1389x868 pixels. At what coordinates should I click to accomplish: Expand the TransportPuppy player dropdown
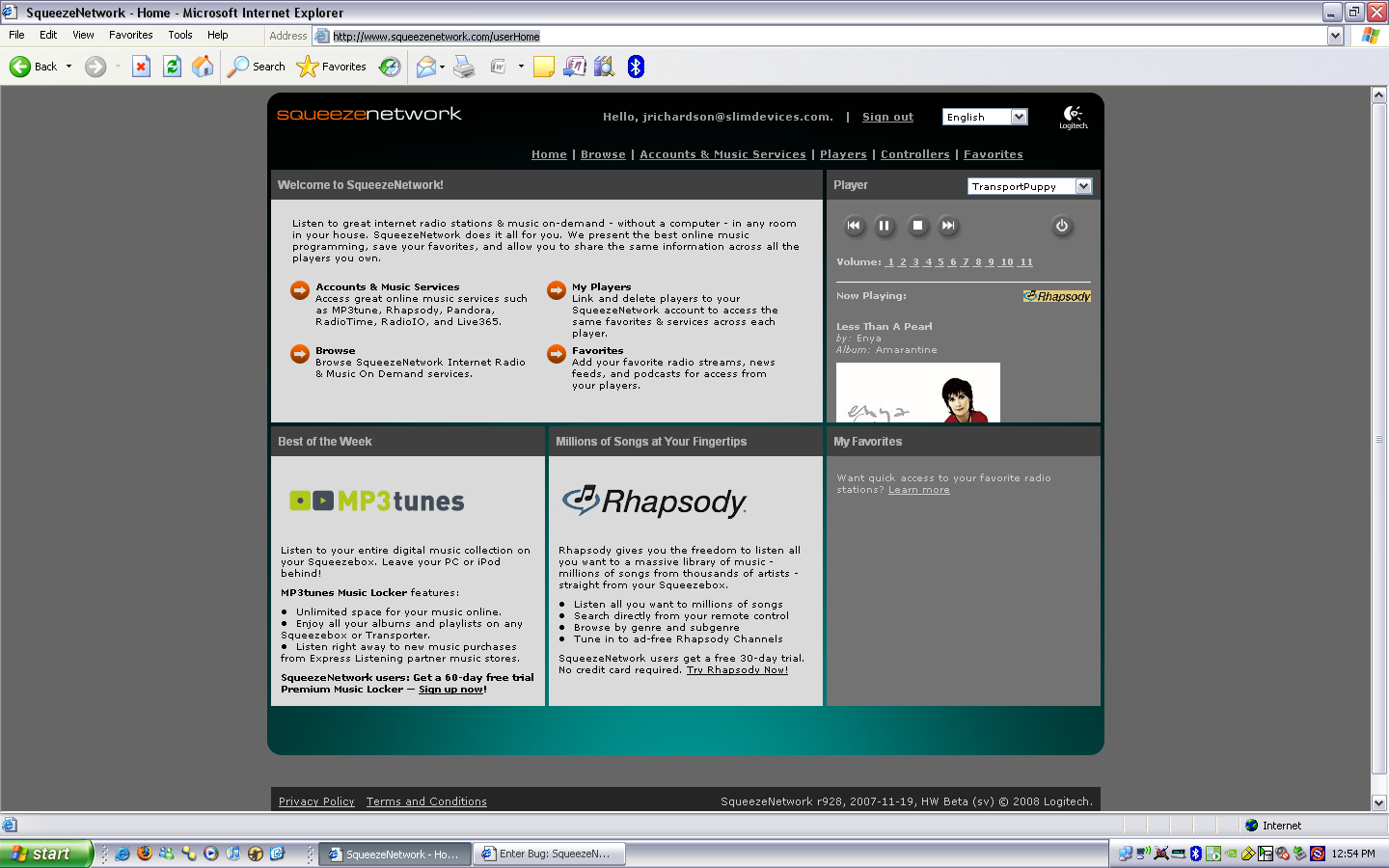click(x=1083, y=186)
